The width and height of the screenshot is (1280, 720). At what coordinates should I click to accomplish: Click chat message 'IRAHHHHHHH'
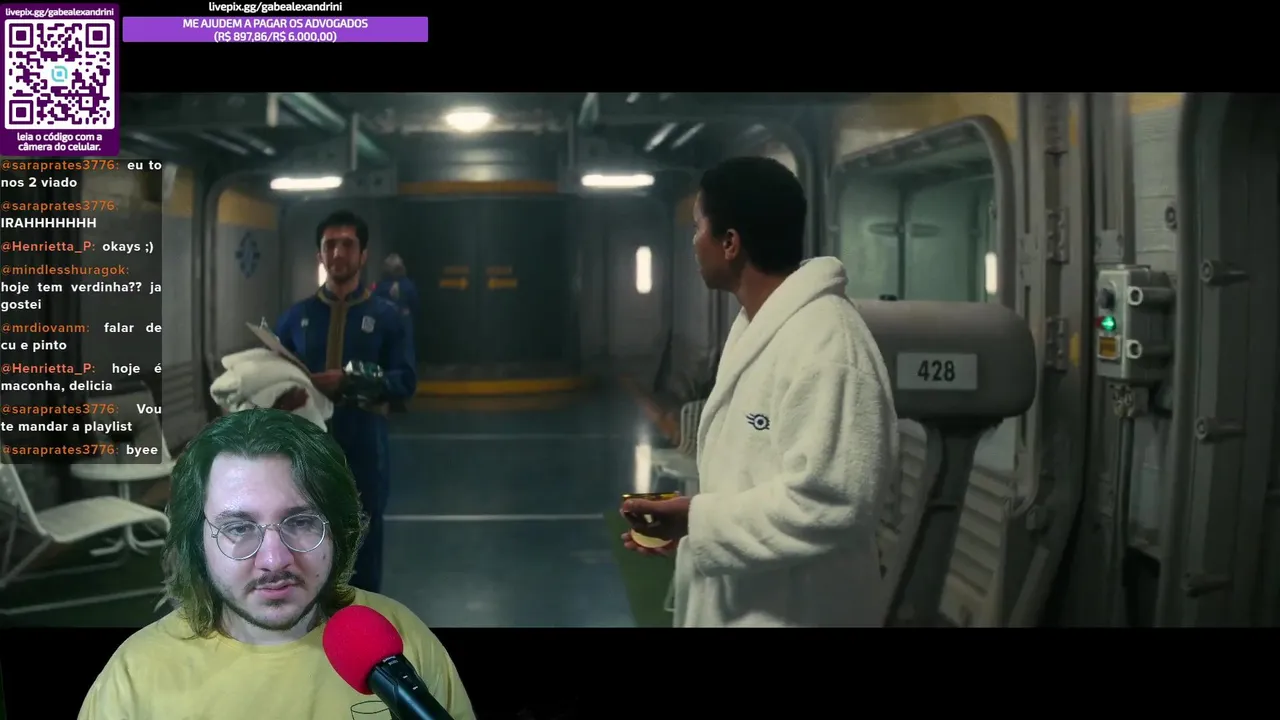point(49,223)
